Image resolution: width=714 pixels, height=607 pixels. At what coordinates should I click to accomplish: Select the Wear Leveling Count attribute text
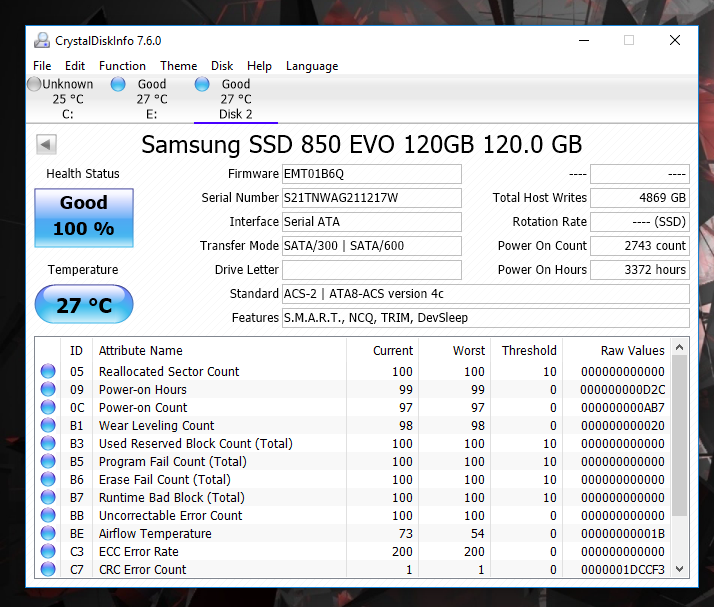pyautogui.click(x=156, y=425)
